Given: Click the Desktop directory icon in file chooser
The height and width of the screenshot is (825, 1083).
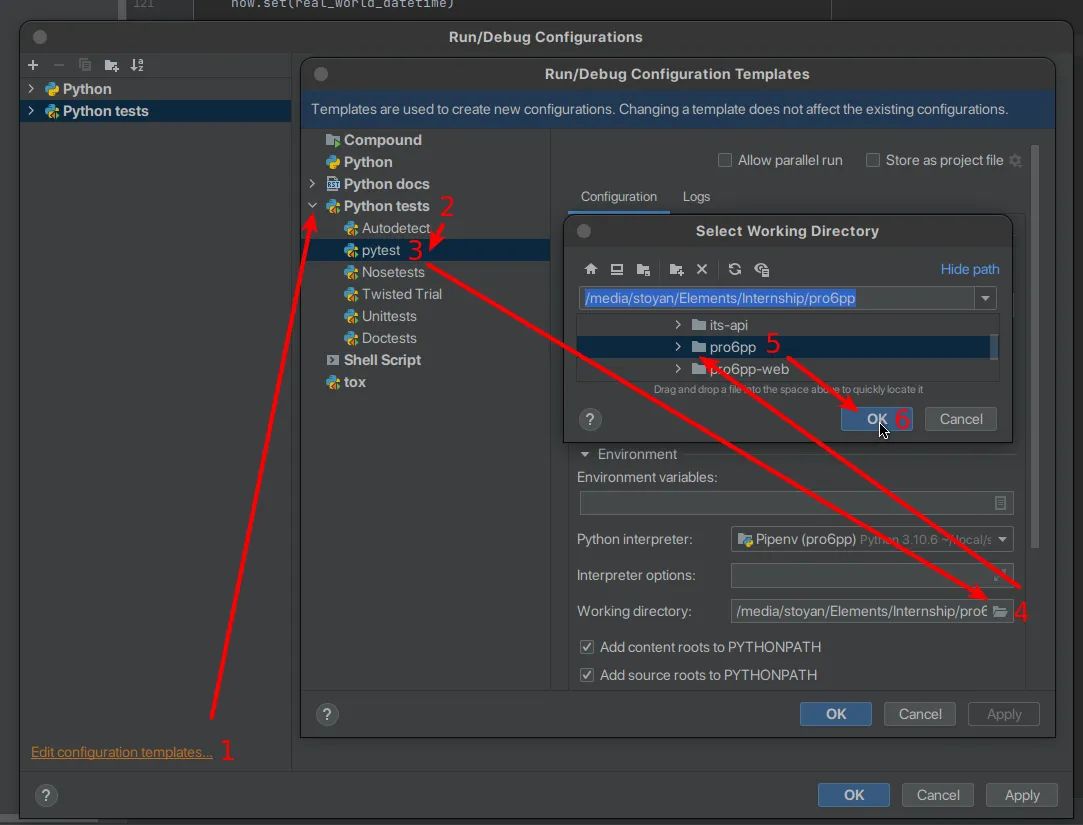Looking at the screenshot, I should (x=617, y=269).
